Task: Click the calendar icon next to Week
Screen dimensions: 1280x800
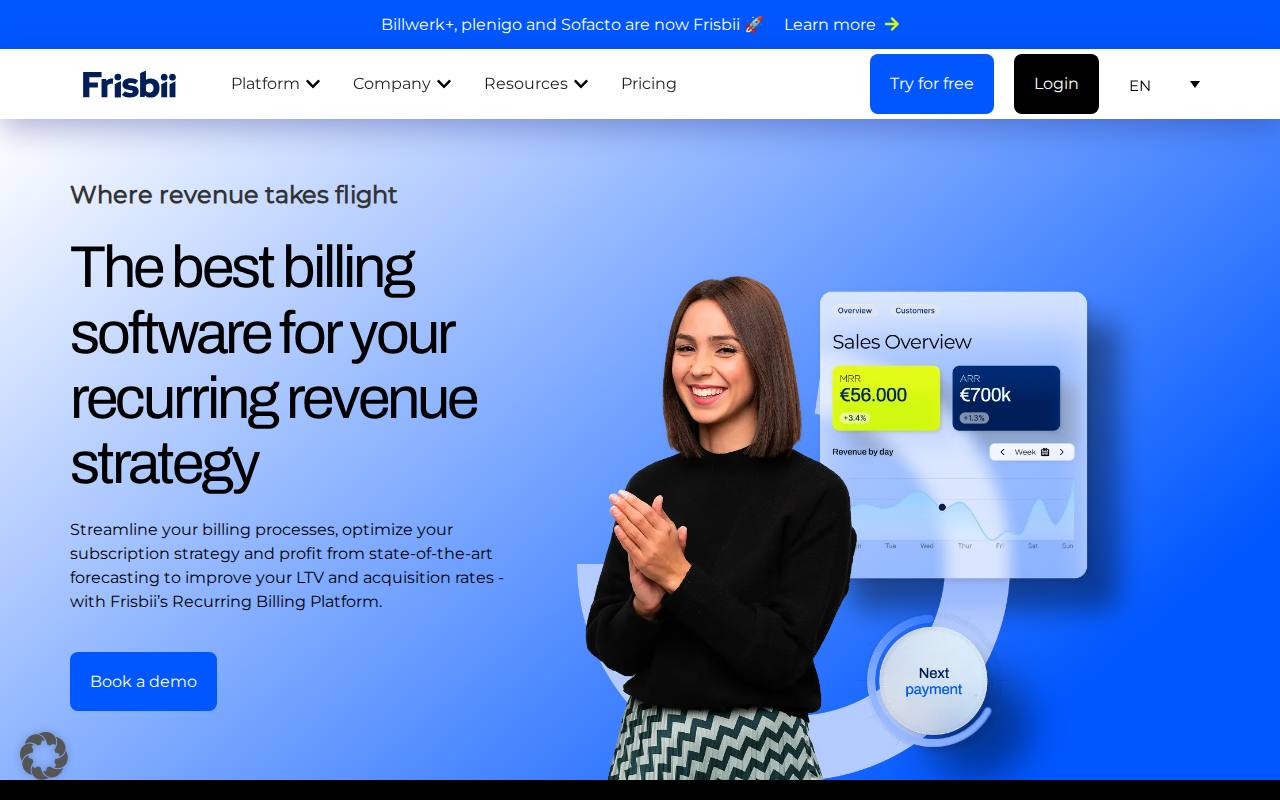Action: tap(1045, 452)
